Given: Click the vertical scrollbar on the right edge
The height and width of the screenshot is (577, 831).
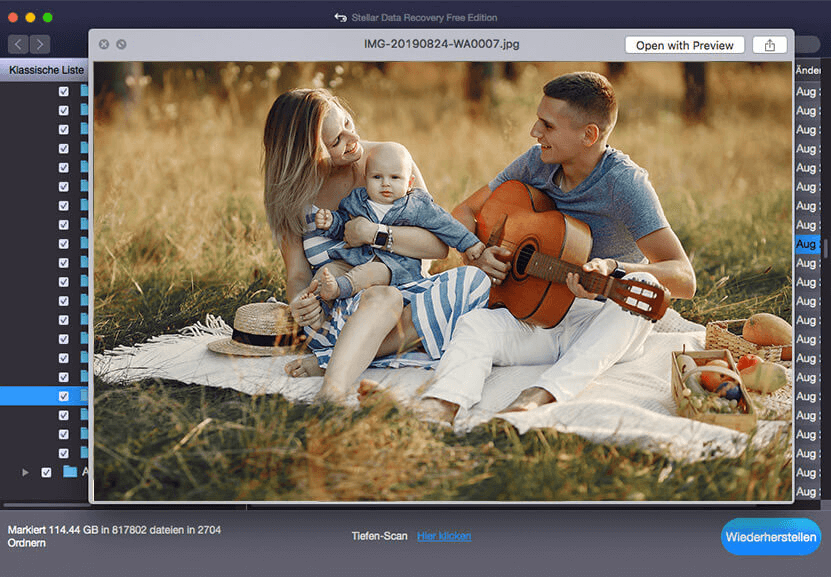Looking at the screenshot, I should (x=826, y=247).
